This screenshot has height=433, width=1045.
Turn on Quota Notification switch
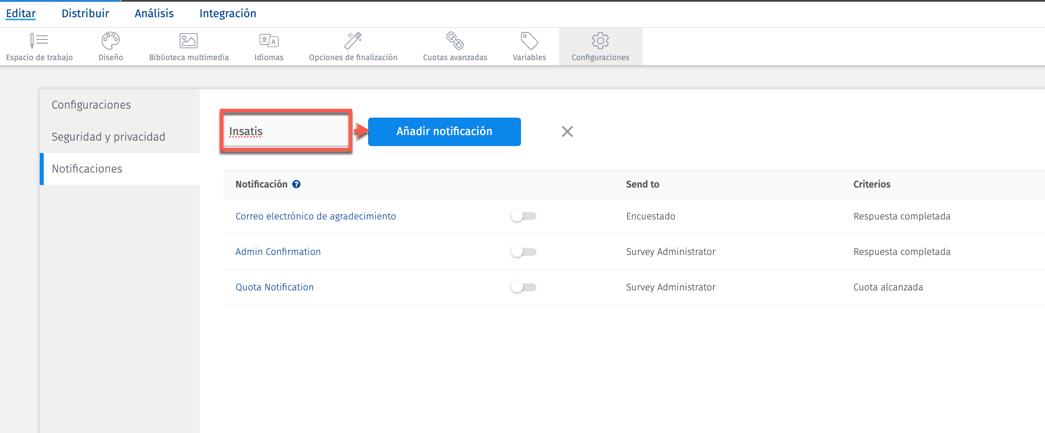coord(523,287)
